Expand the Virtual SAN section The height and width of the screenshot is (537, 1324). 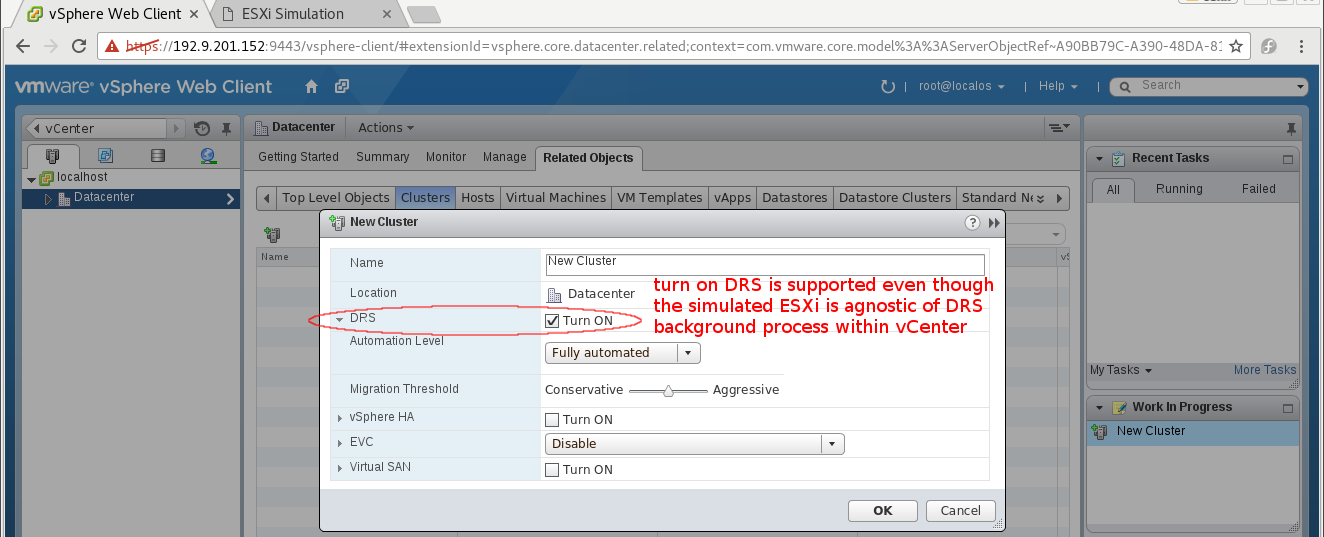340,467
